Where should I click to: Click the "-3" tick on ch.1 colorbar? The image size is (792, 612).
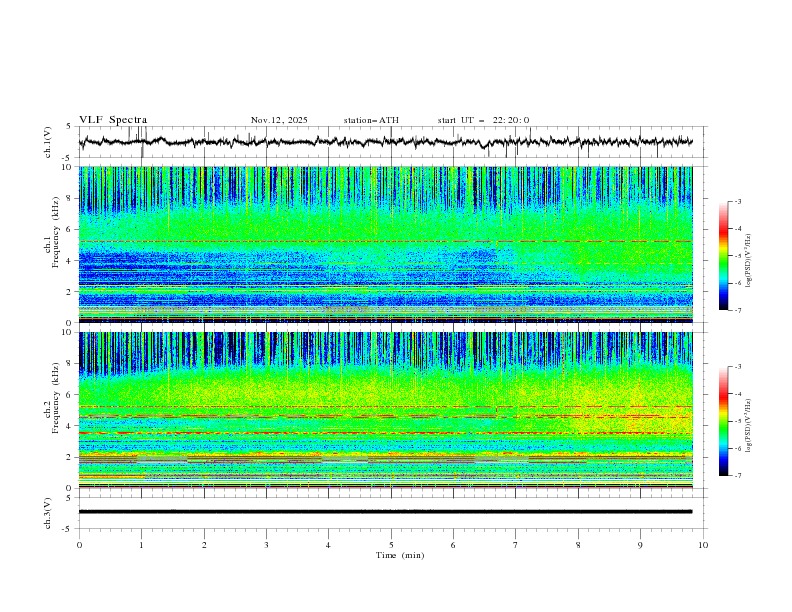coord(737,201)
